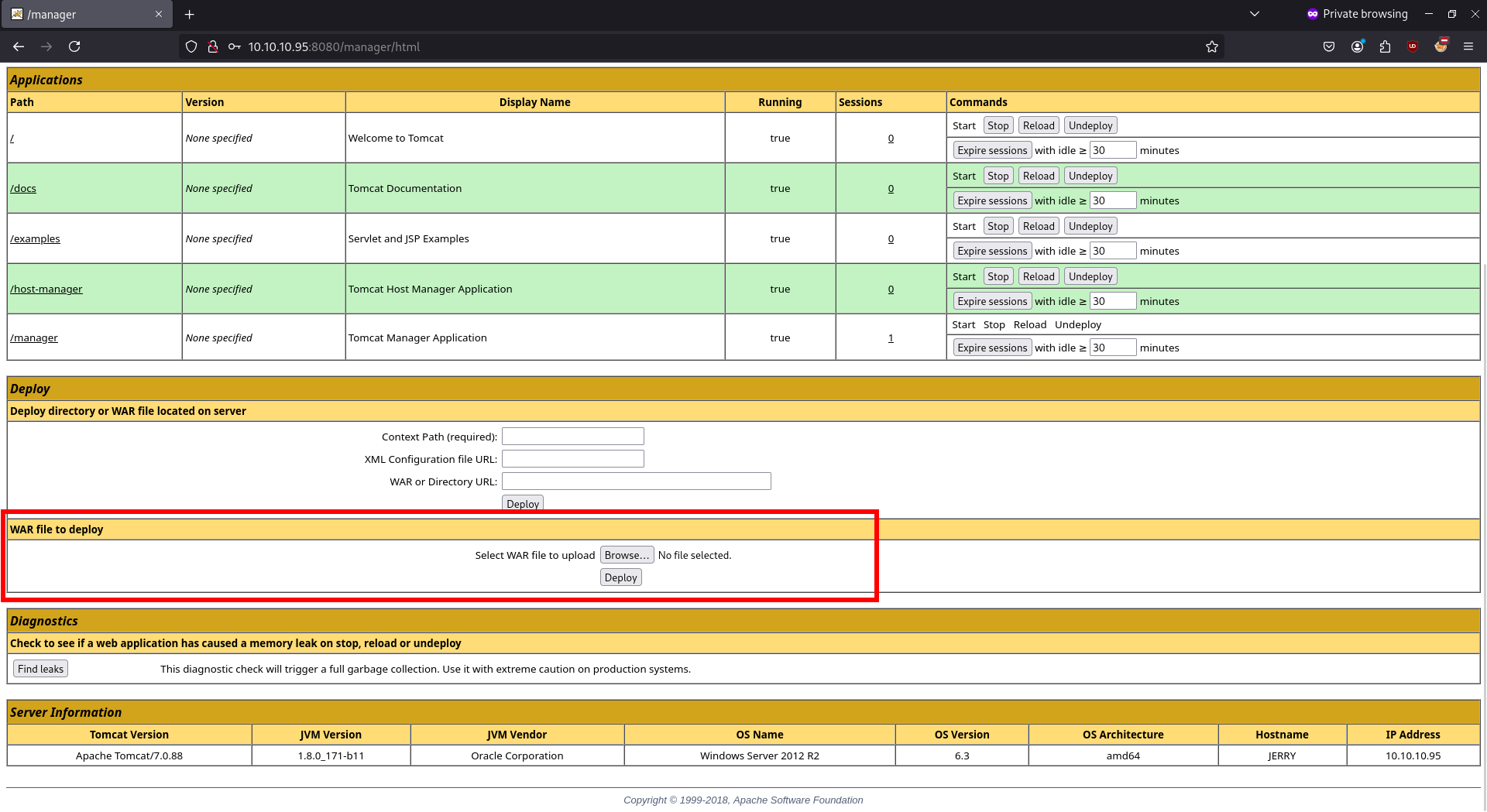The width and height of the screenshot is (1487, 812).
Task: Open the Firefox account icon
Action: coord(1357,46)
